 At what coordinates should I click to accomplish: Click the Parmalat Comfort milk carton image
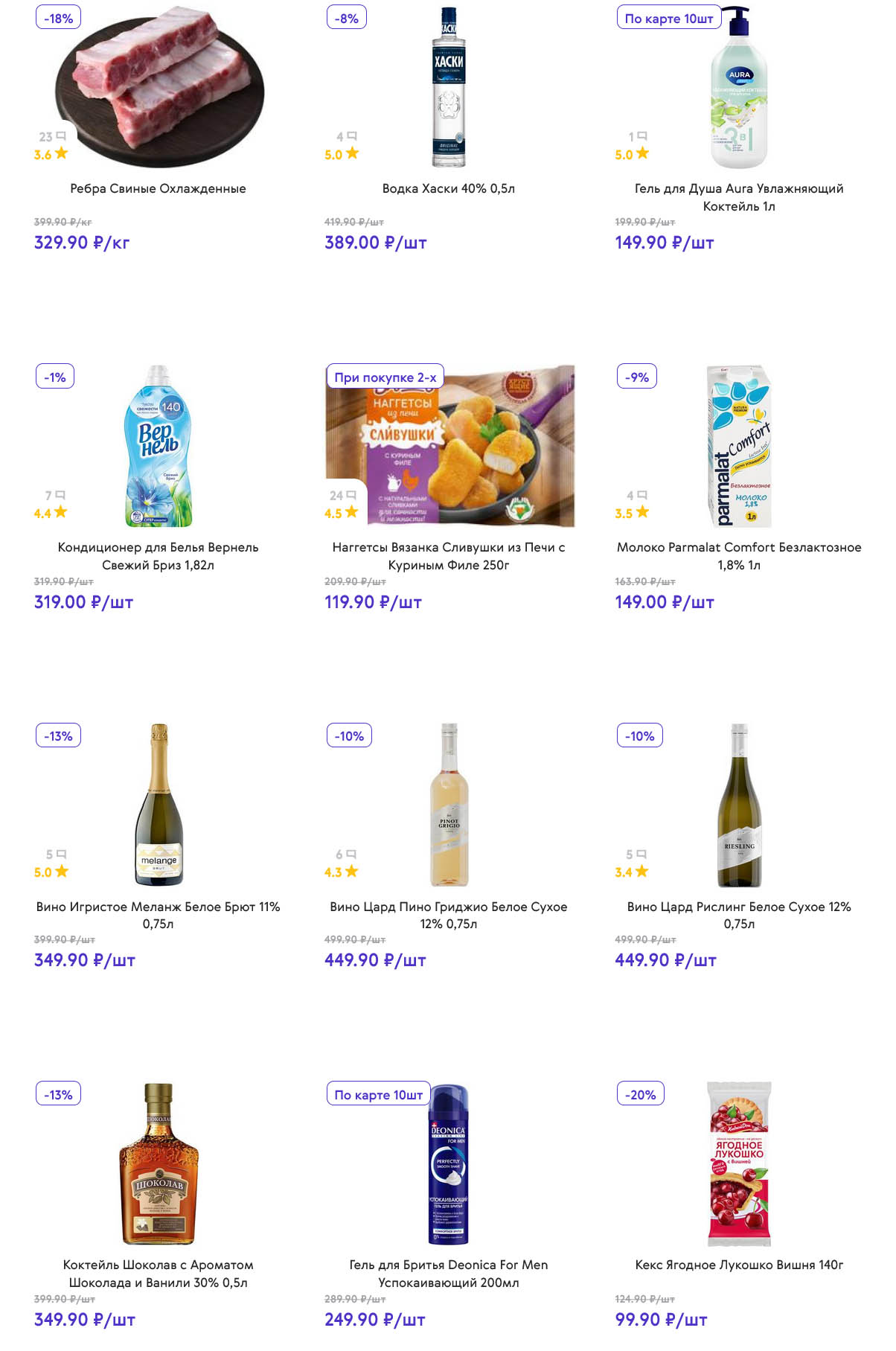(739, 446)
